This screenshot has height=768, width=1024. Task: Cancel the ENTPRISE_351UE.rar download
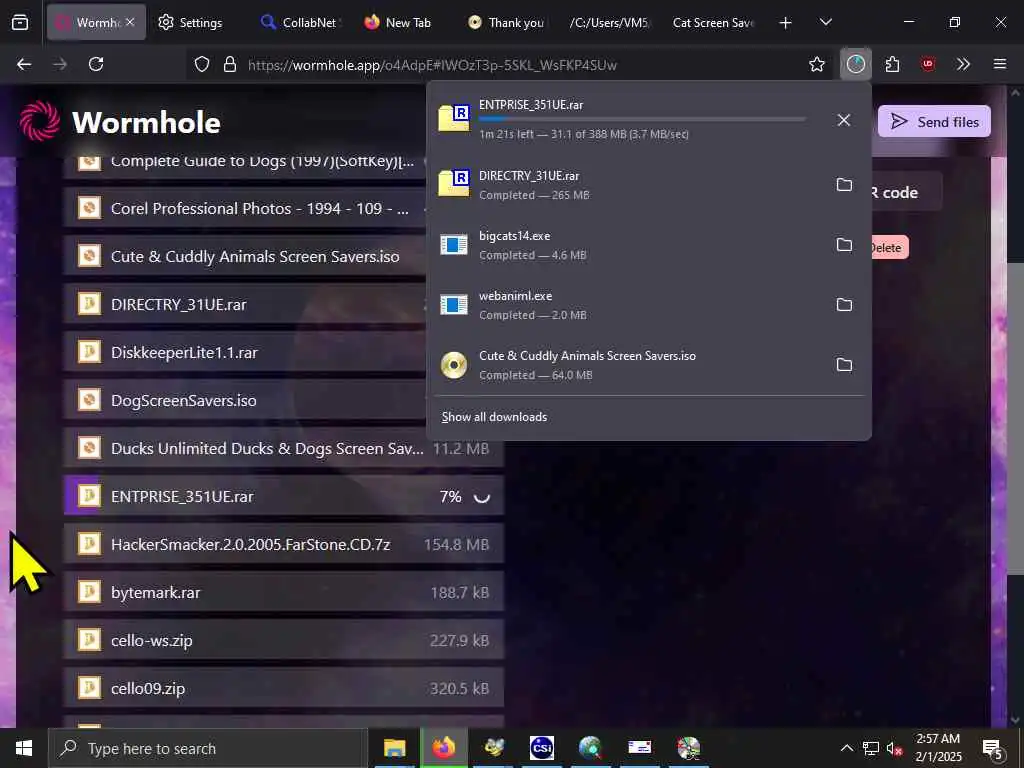pos(844,120)
